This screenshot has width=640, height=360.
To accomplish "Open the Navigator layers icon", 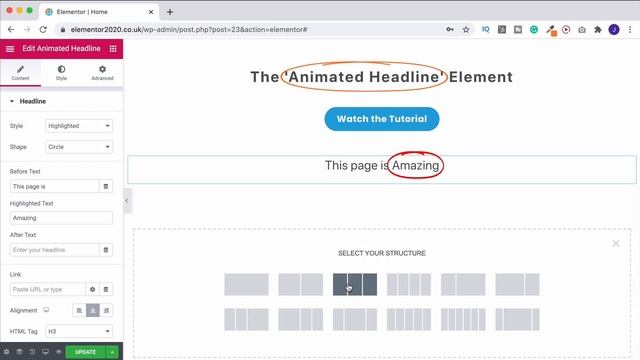I will pyautogui.click(x=19, y=352).
